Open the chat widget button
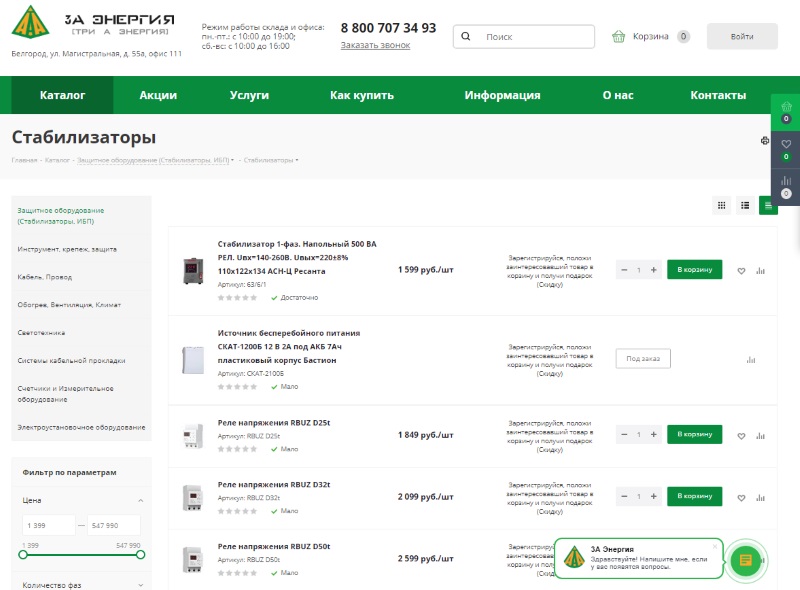Viewport: 800px width, 590px height. pyautogui.click(x=745, y=560)
